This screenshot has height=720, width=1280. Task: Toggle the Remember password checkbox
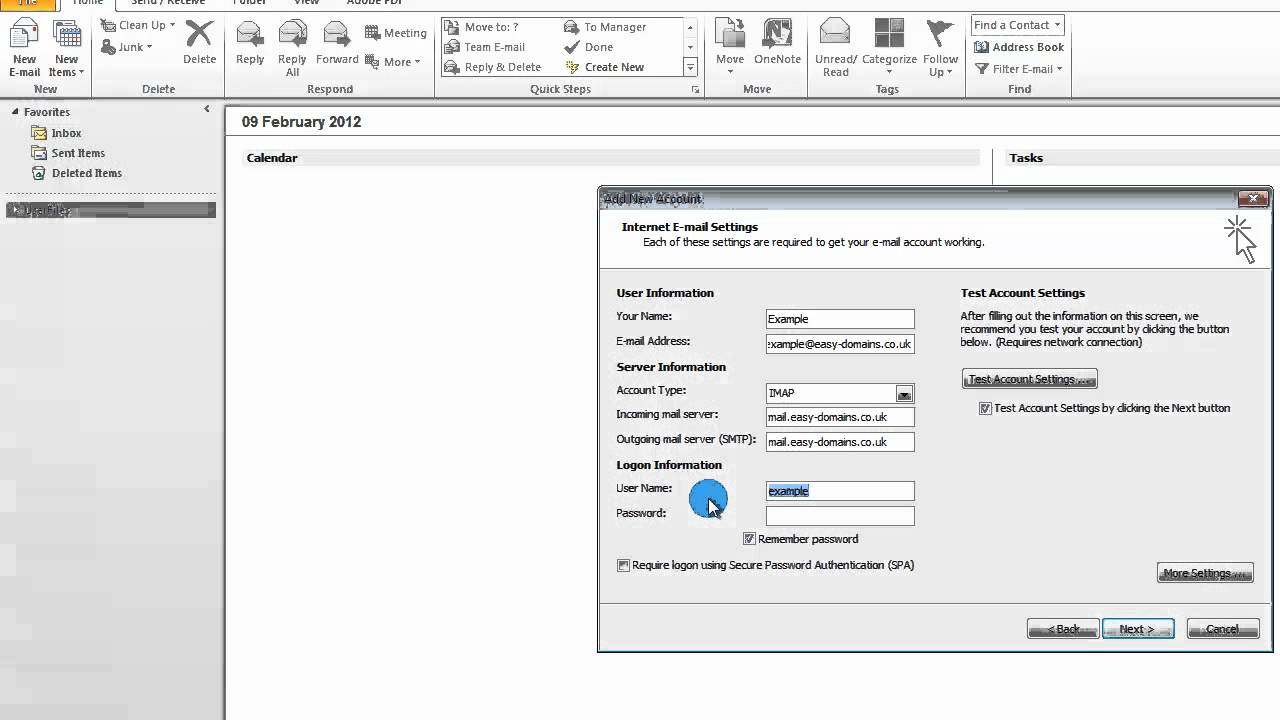click(749, 539)
